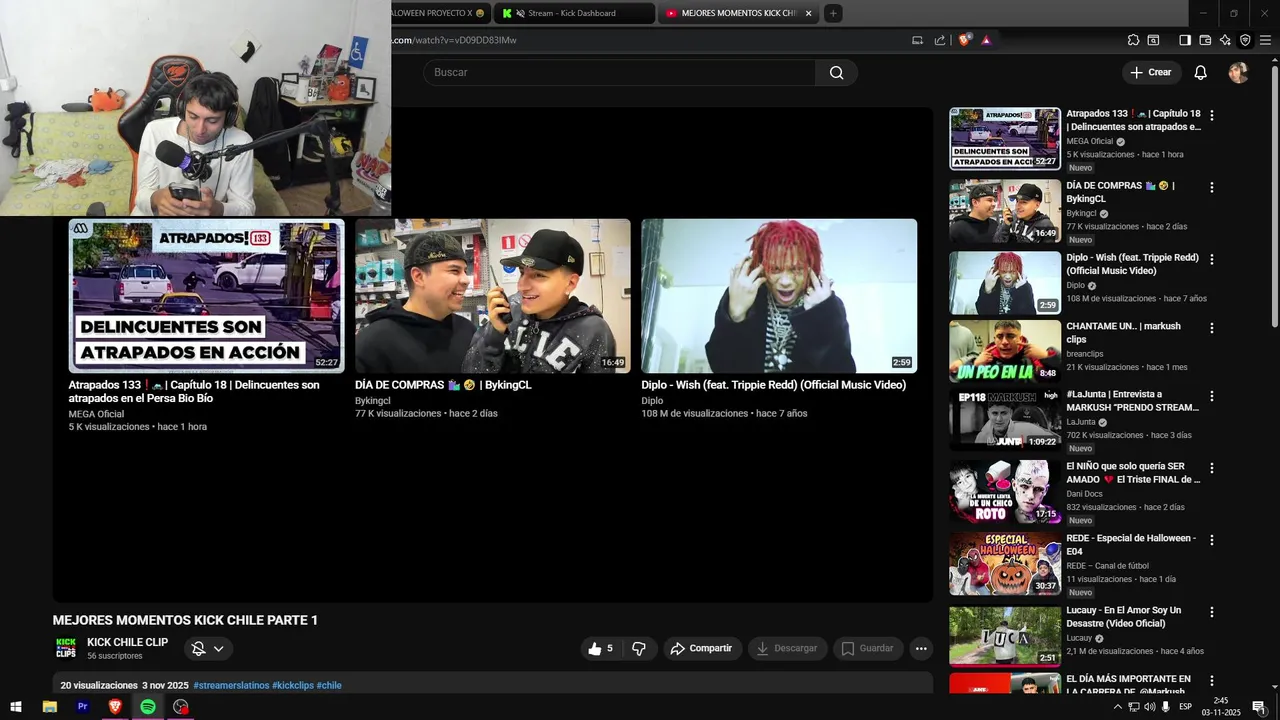Click the Buscar search field
Viewport: 1280px width, 720px height.
pos(619,72)
